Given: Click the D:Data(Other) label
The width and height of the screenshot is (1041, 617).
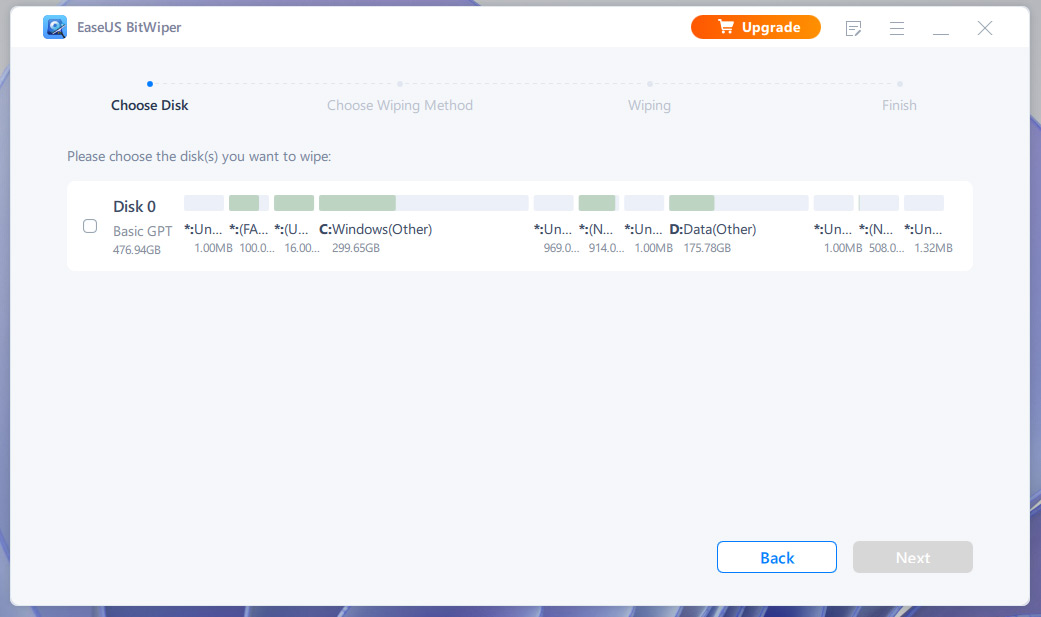Looking at the screenshot, I should (712, 229).
